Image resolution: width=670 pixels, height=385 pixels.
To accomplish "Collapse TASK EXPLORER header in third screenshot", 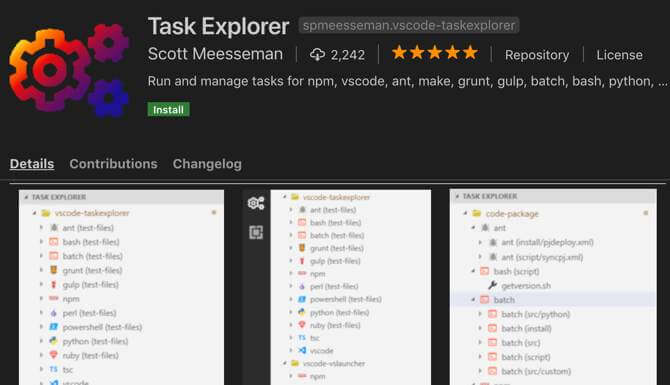I will pyautogui.click(x=457, y=196).
